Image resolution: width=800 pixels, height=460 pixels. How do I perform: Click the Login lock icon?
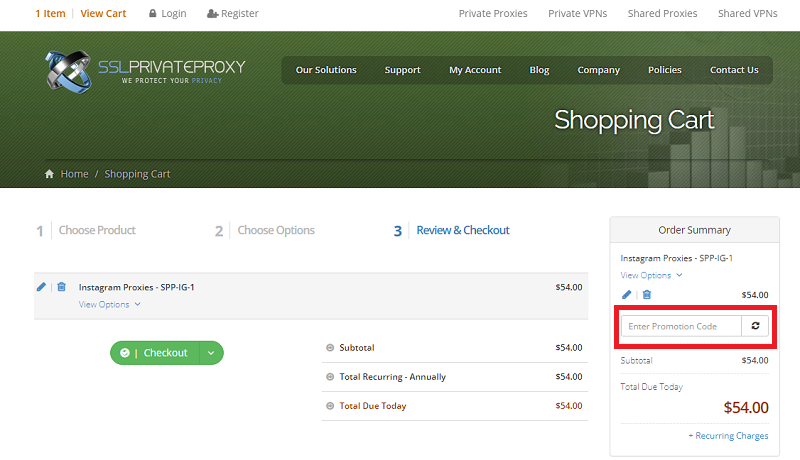152,13
